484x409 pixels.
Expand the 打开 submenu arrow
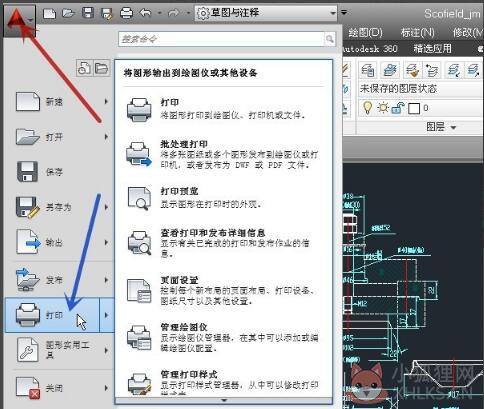point(106,137)
